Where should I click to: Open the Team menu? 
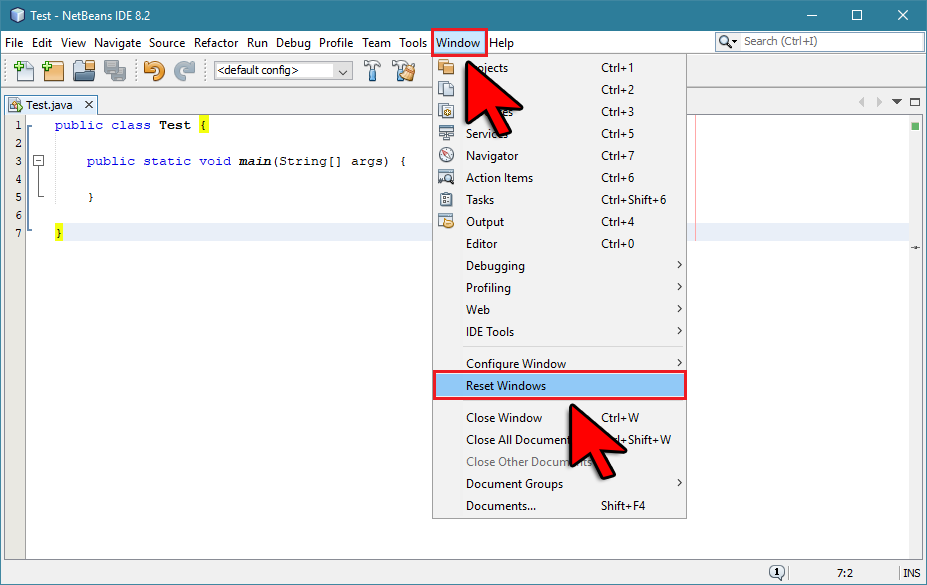point(377,43)
